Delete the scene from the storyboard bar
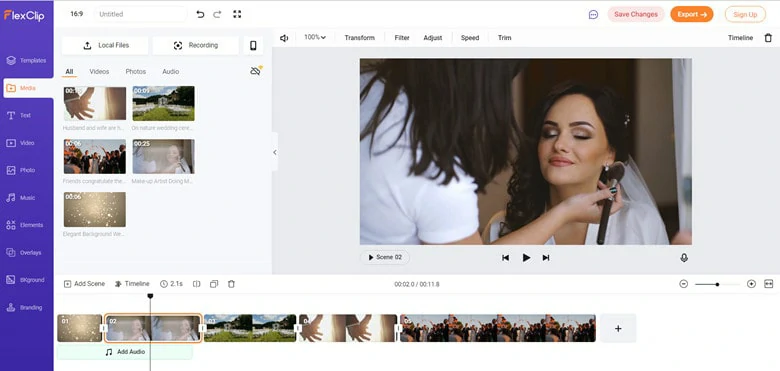The width and height of the screenshot is (780, 371). coord(231,284)
